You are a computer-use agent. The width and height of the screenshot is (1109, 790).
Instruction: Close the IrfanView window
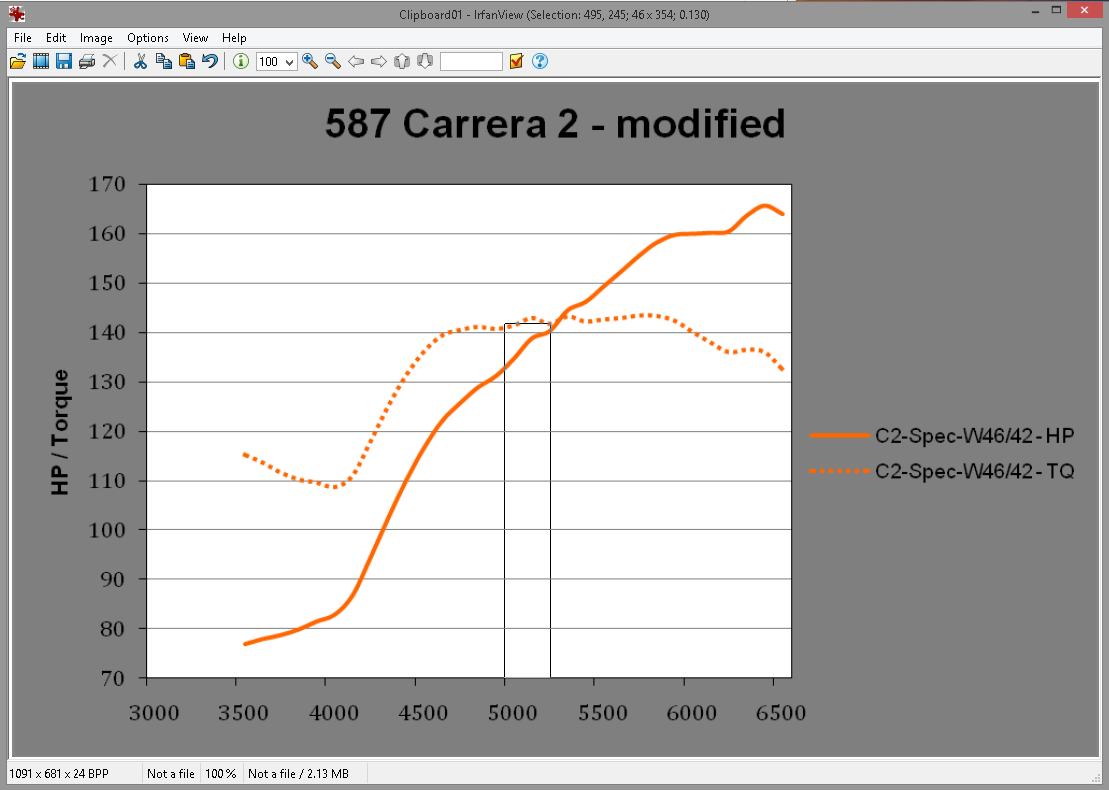(1086, 10)
